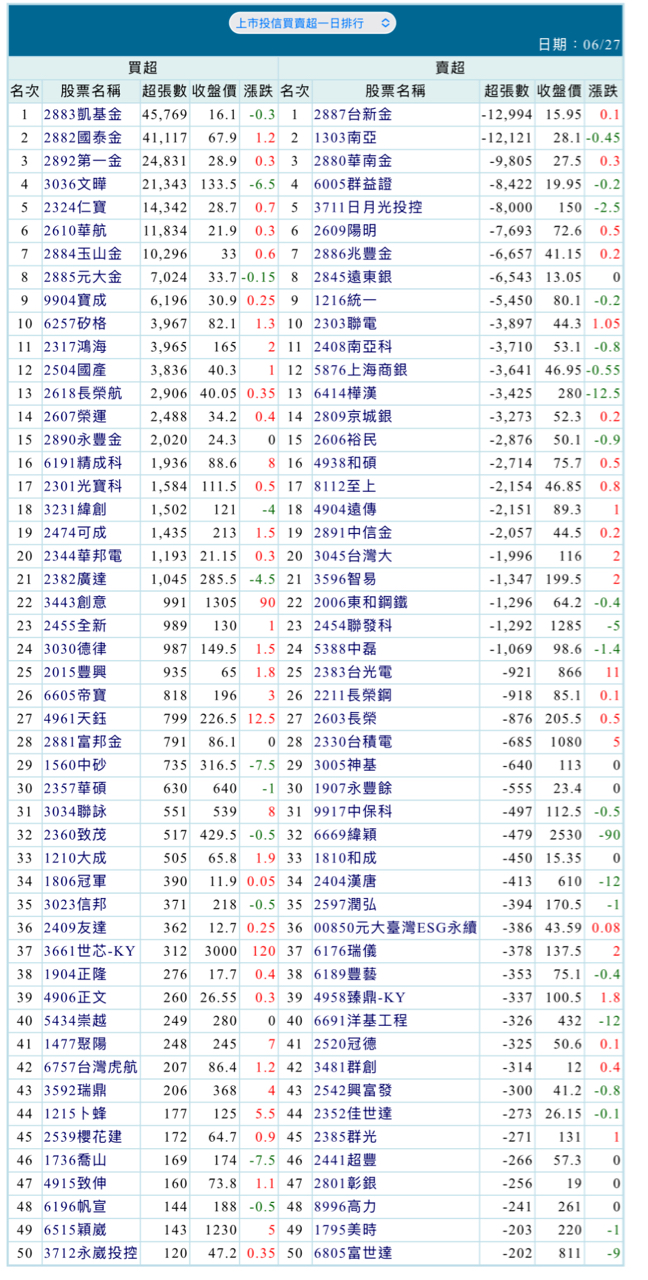Click the 買超 section header
The width and height of the screenshot is (648, 1280).
[x=142, y=67]
